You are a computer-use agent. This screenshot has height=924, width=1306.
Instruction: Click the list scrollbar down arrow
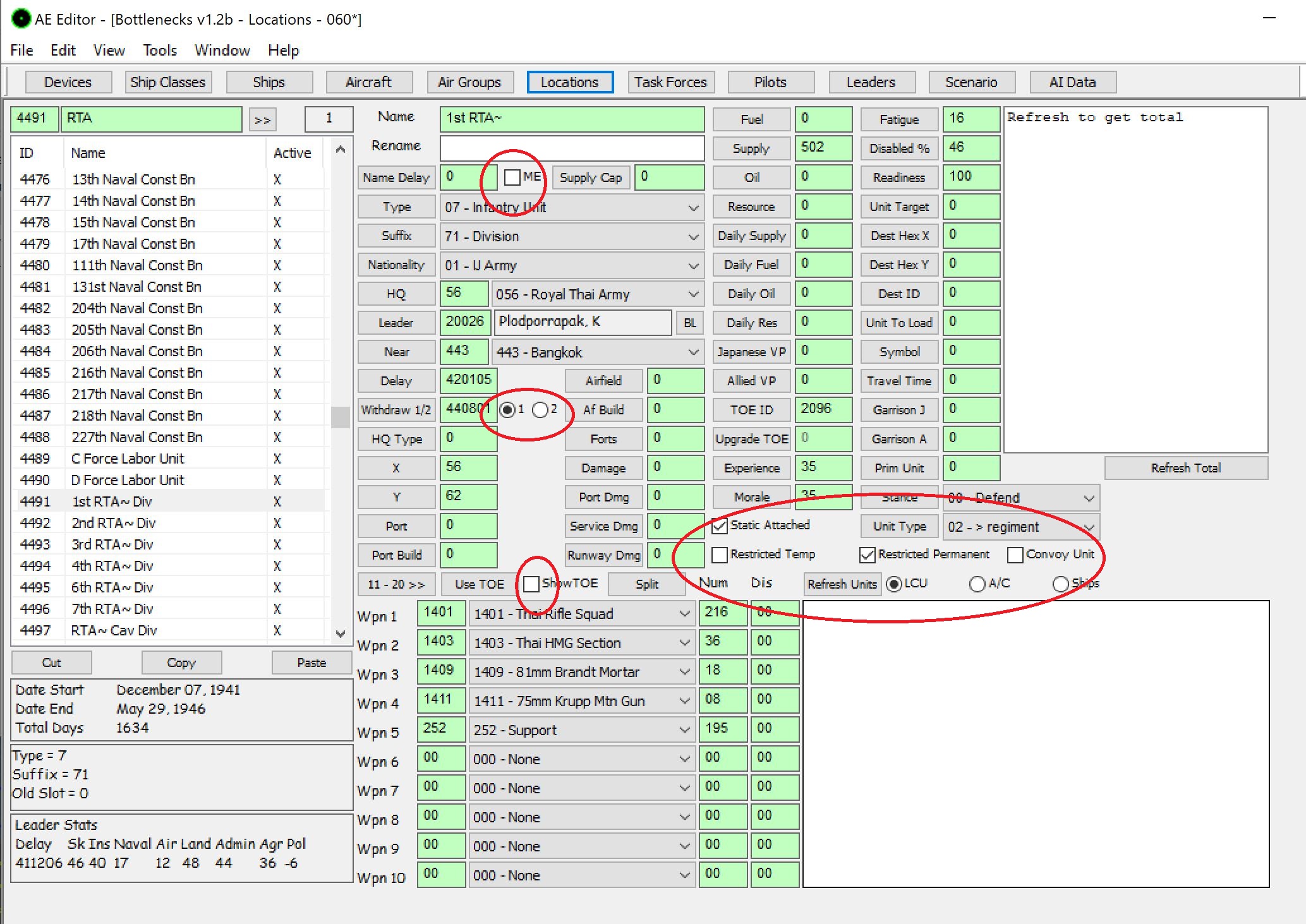[341, 633]
